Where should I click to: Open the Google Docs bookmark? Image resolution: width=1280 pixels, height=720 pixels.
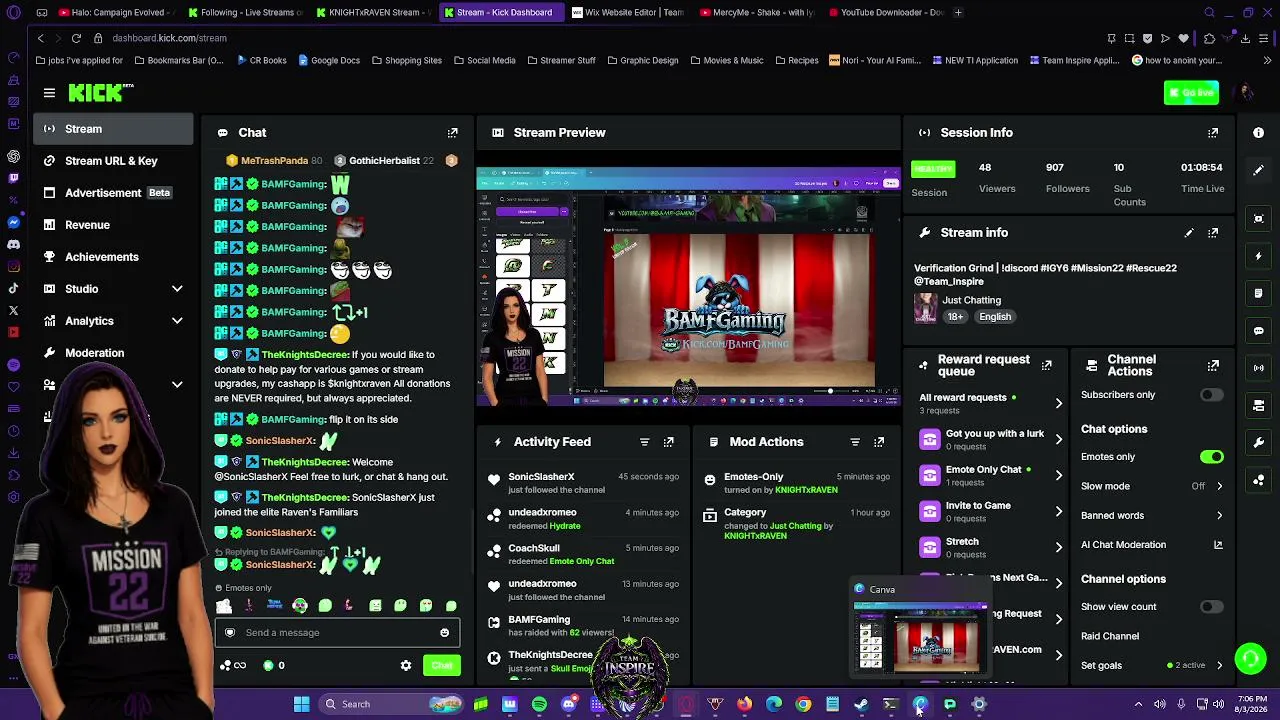click(328, 60)
